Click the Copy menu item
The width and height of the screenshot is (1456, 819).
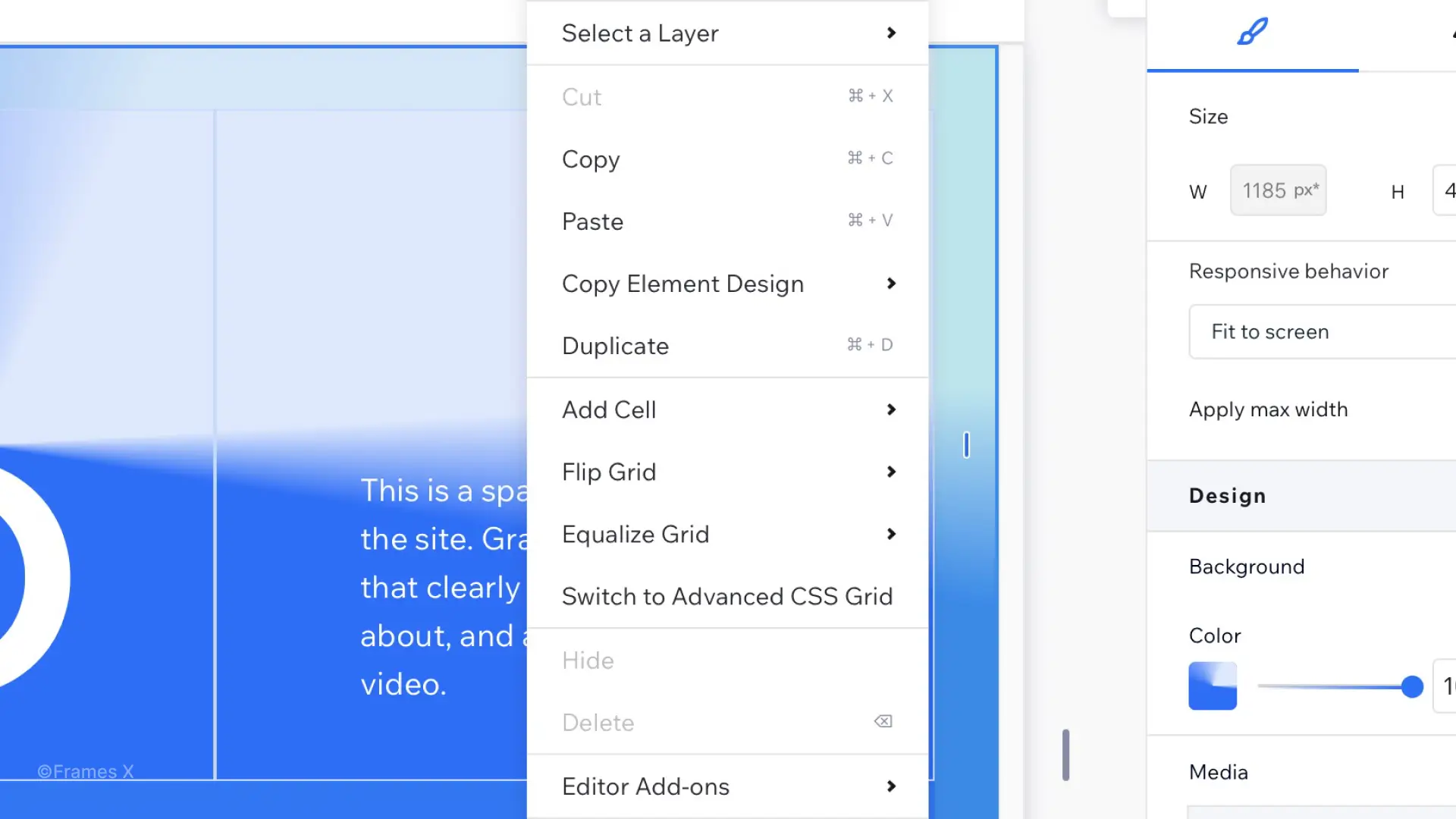point(590,158)
